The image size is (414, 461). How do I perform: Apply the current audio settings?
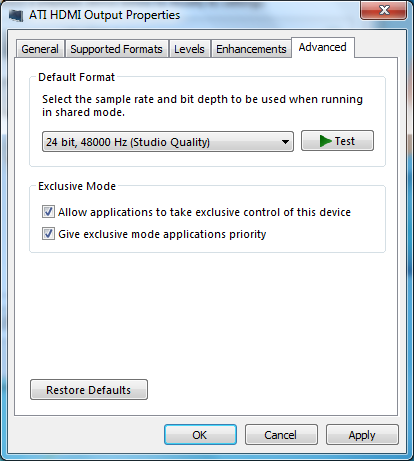coord(362,435)
